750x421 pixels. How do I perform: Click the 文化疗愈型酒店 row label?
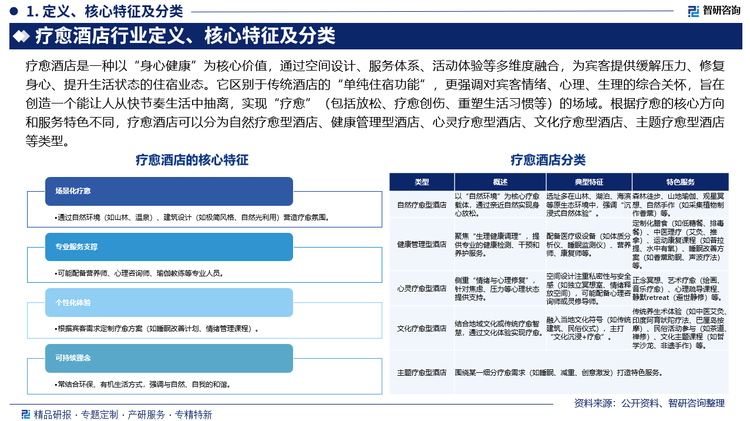tap(421, 329)
